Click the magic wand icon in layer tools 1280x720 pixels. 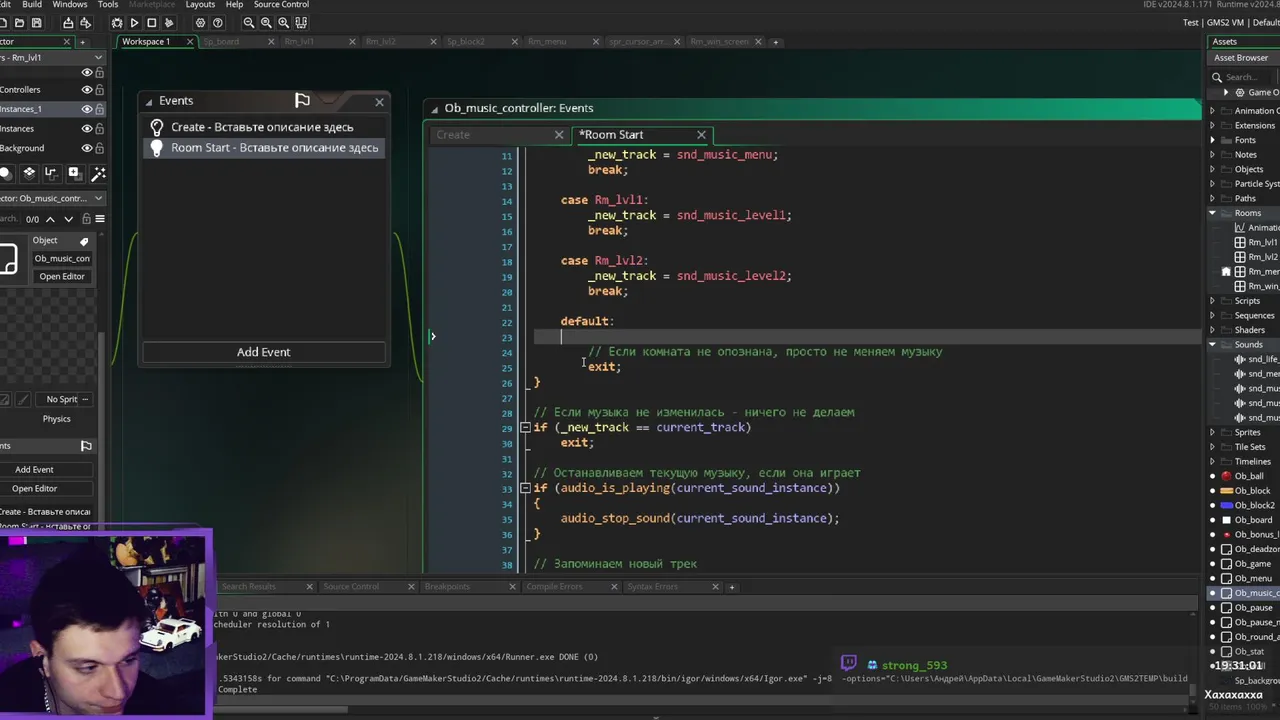98,173
